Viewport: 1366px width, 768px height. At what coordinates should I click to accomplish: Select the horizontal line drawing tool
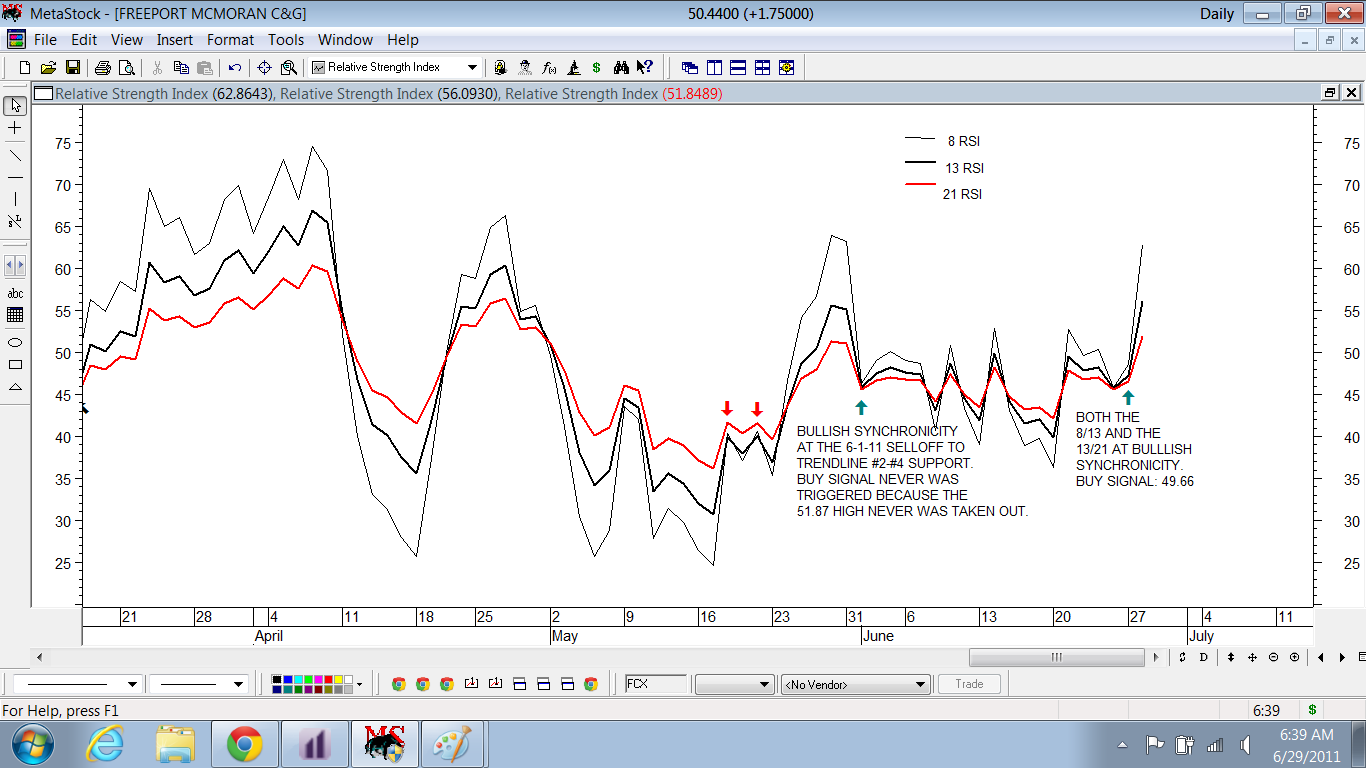pyautogui.click(x=15, y=177)
